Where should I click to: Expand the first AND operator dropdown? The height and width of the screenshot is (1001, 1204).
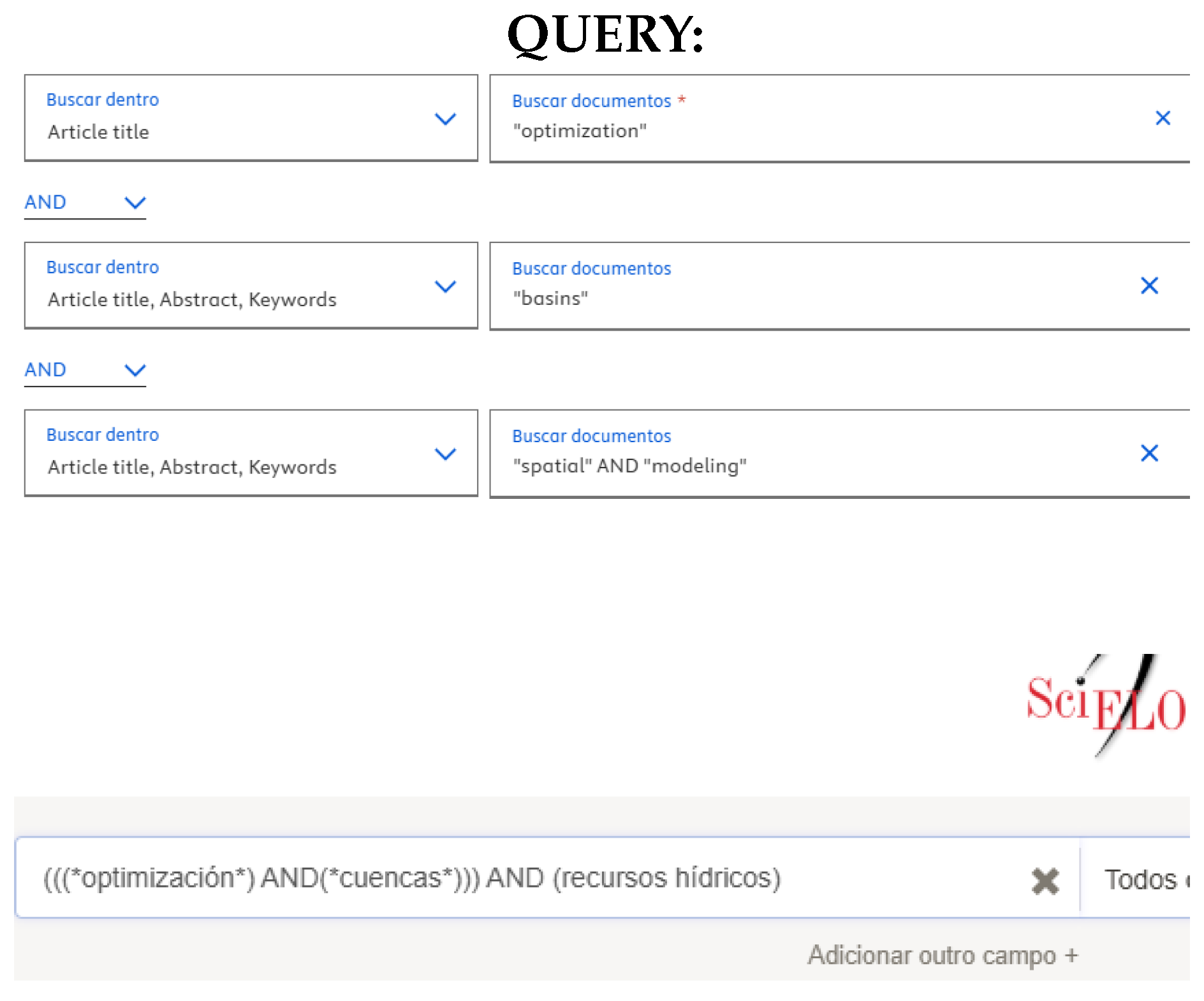pos(135,203)
